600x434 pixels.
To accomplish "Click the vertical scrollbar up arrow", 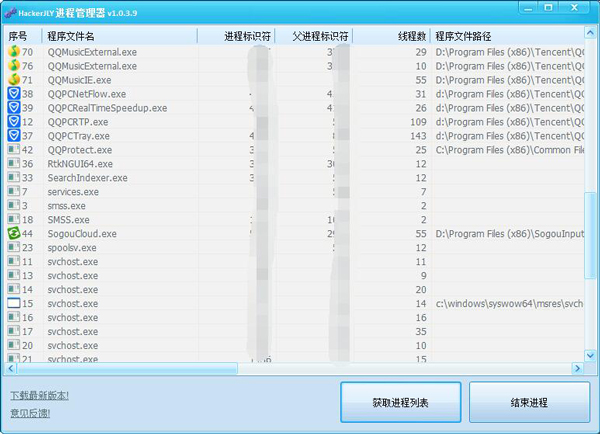I will point(590,33).
